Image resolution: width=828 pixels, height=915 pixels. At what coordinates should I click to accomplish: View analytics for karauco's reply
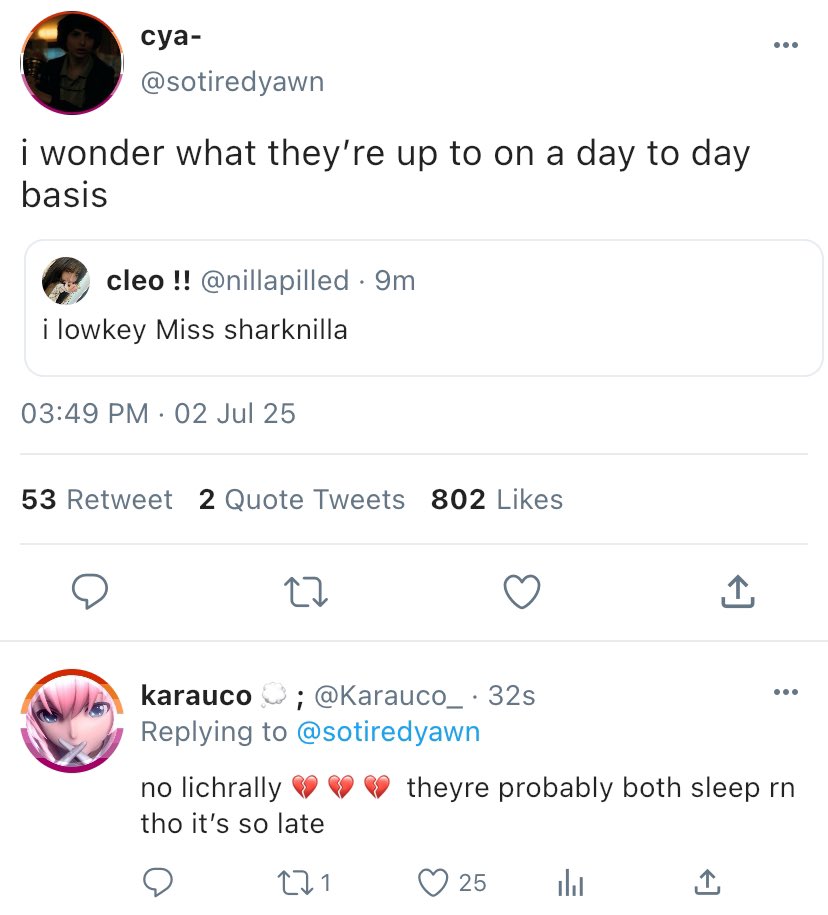pos(570,881)
